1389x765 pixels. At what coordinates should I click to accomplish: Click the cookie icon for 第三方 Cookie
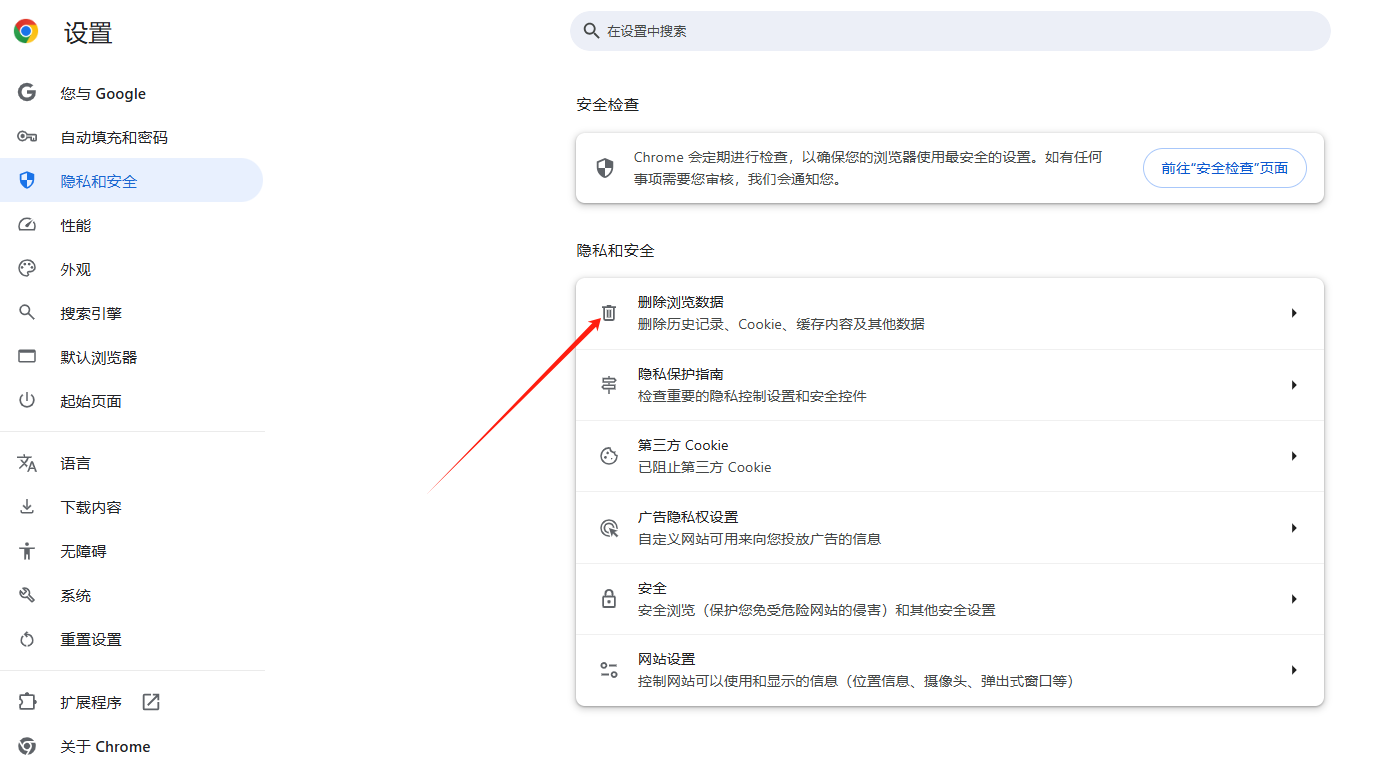[609, 456]
